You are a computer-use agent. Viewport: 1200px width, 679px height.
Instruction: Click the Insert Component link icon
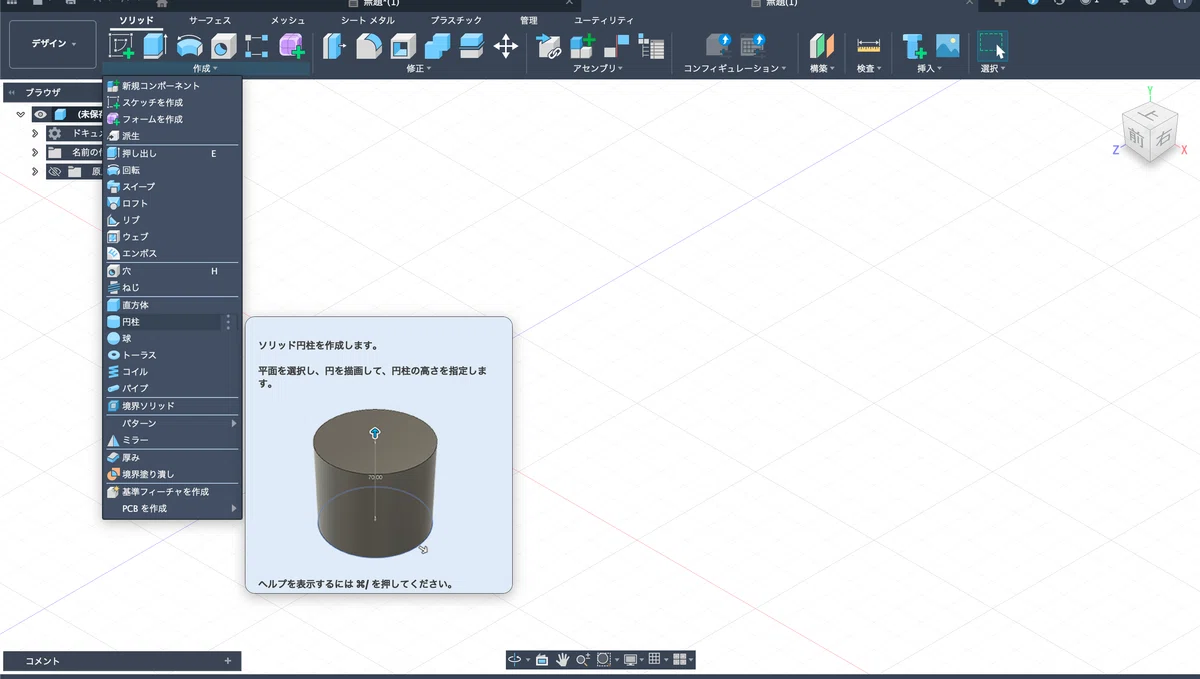click(549, 46)
